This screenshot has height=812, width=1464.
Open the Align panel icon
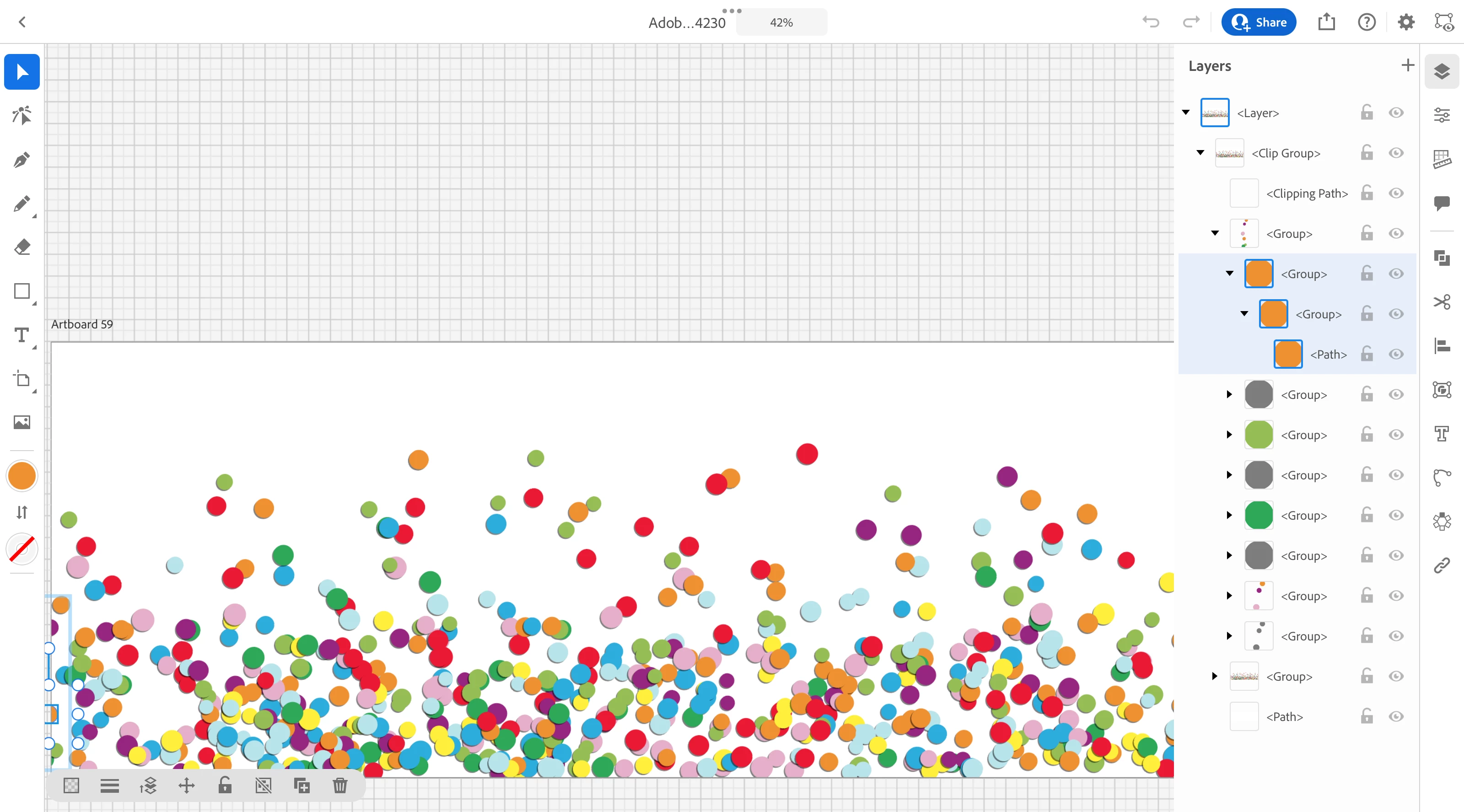[1441, 345]
